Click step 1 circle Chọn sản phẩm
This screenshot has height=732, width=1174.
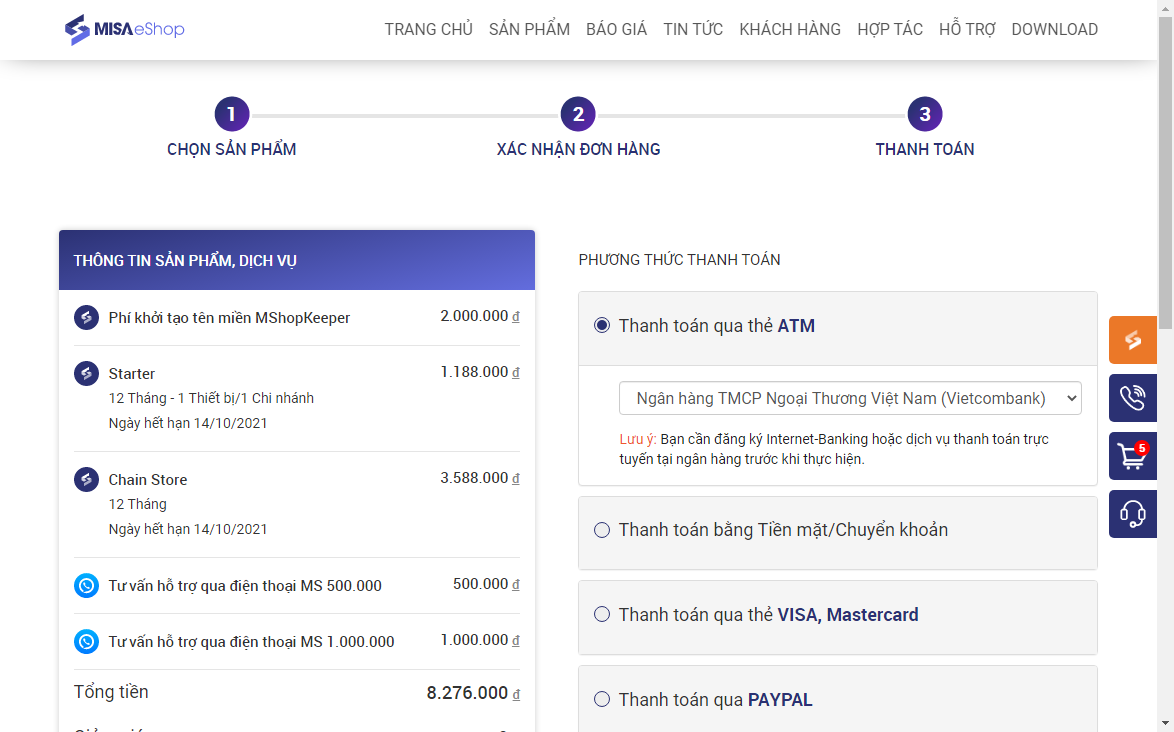(231, 114)
